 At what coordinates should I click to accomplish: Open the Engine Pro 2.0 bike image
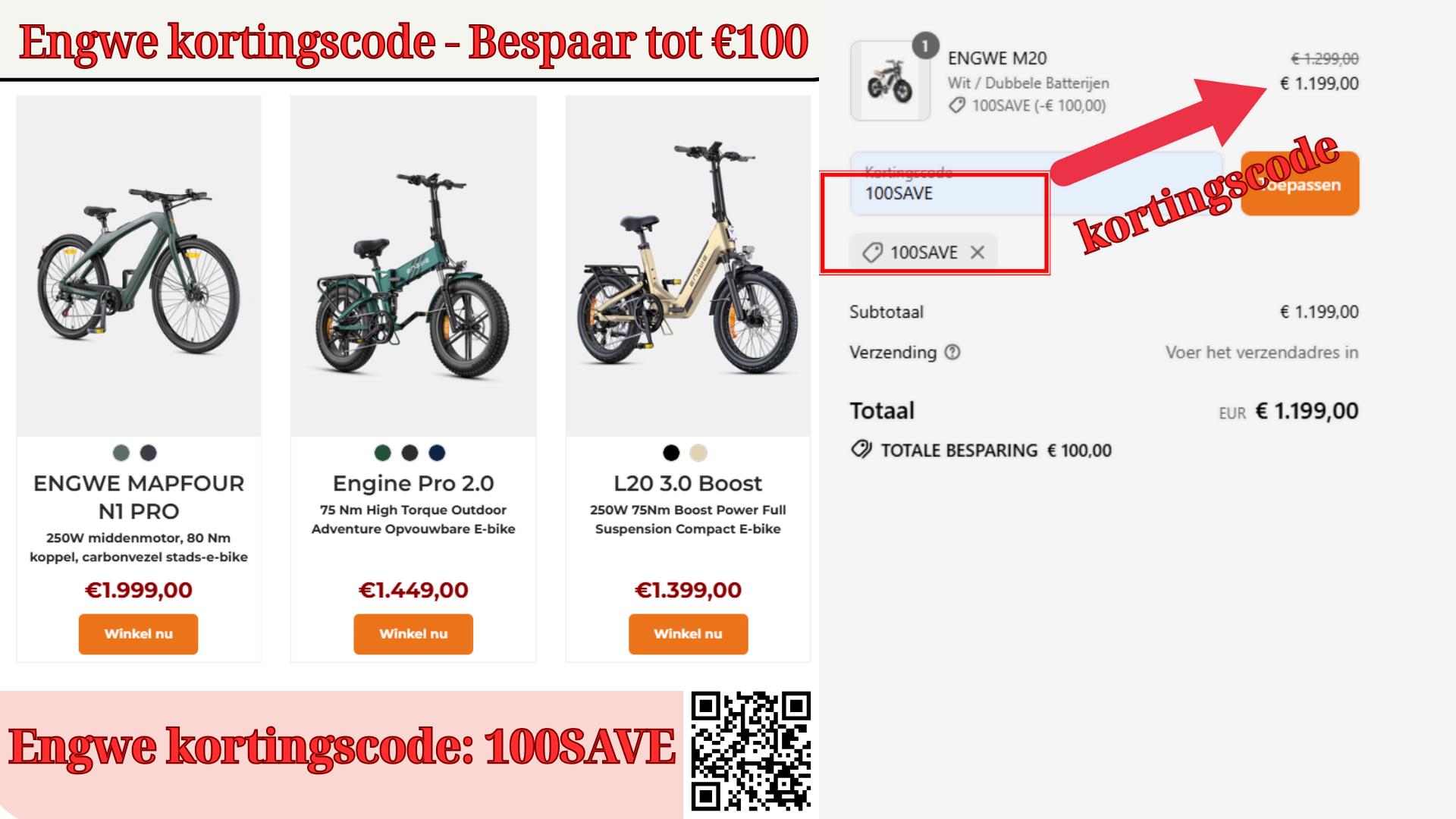413,265
